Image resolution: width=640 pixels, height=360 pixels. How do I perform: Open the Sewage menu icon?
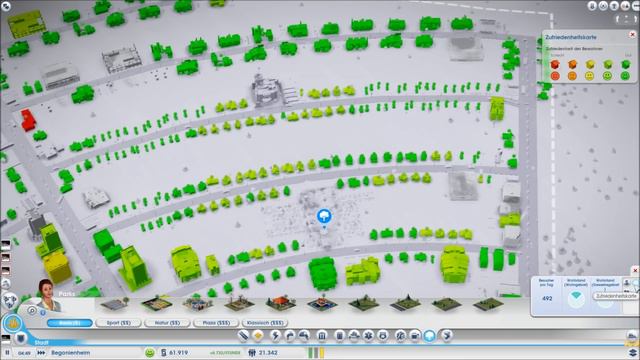pyautogui.click(x=304, y=336)
